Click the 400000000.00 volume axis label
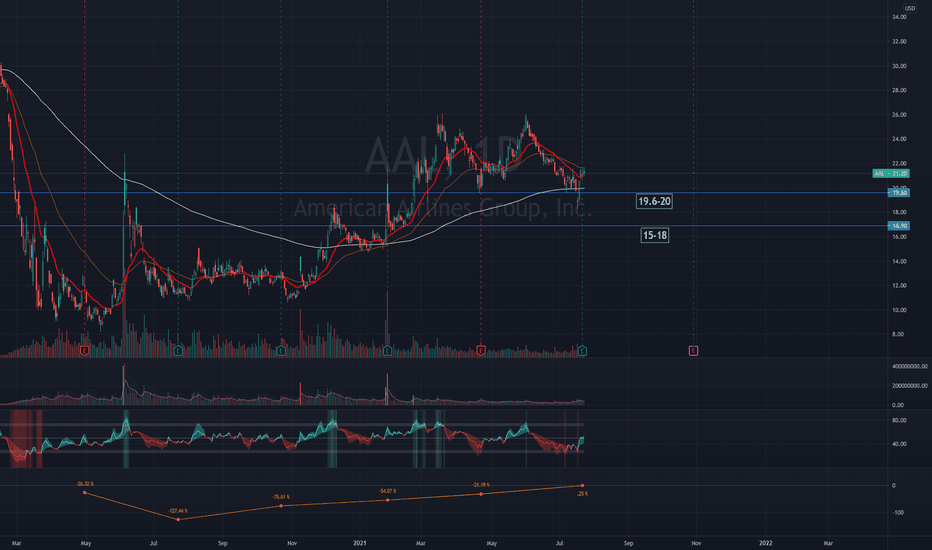Image resolution: width=932 pixels, height=550 pixels. coord(909,366)
